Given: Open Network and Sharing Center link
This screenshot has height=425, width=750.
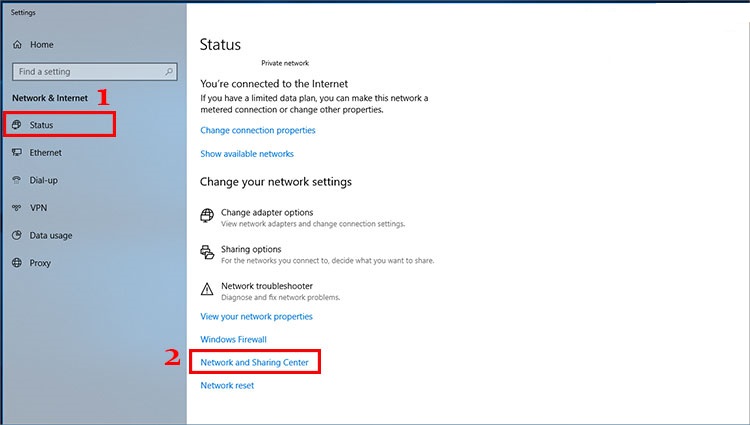Looking at the screenshot, I should pos(254,362).
